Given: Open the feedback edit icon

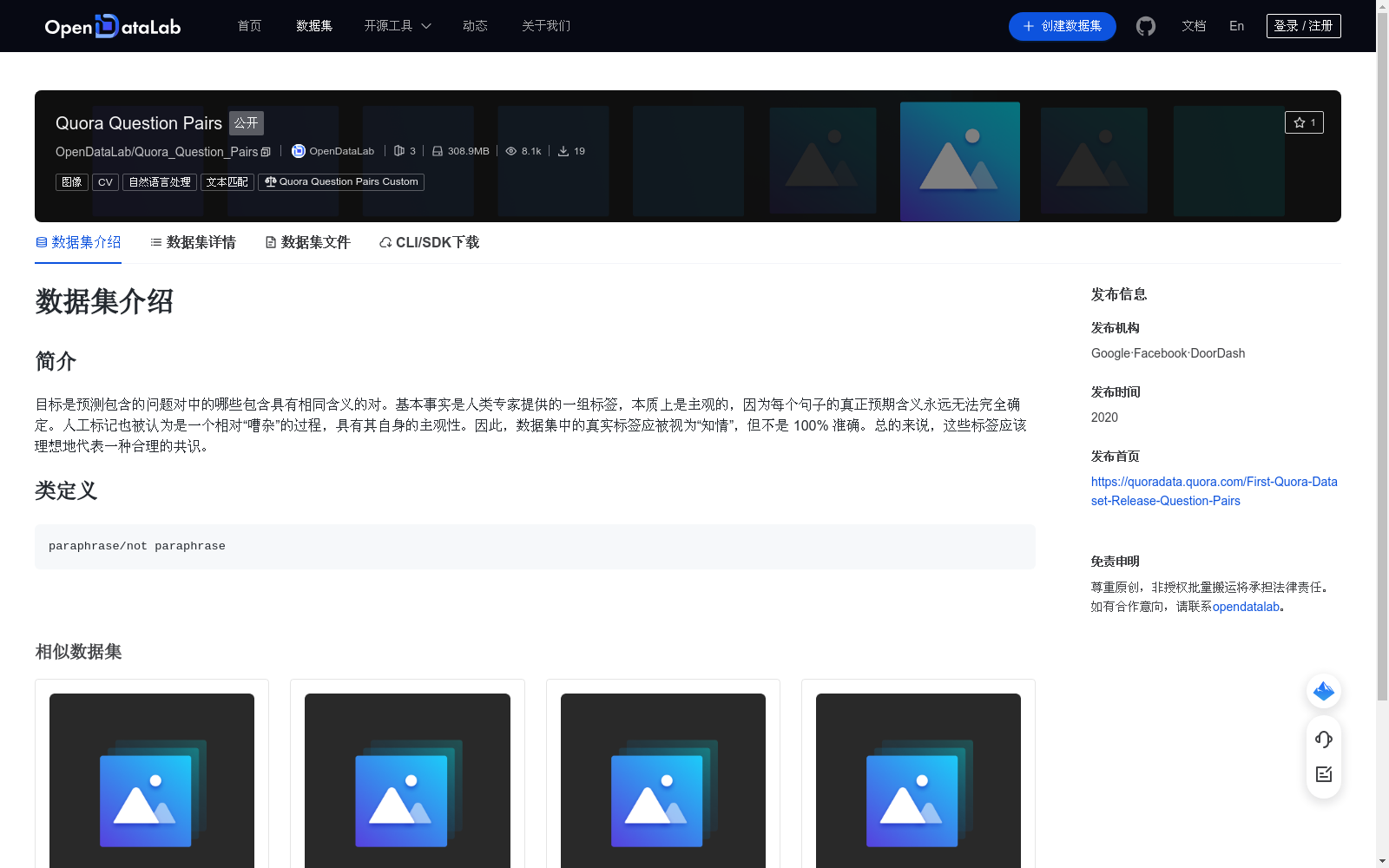Looking at the screenshot, I should click(1324, 774).
